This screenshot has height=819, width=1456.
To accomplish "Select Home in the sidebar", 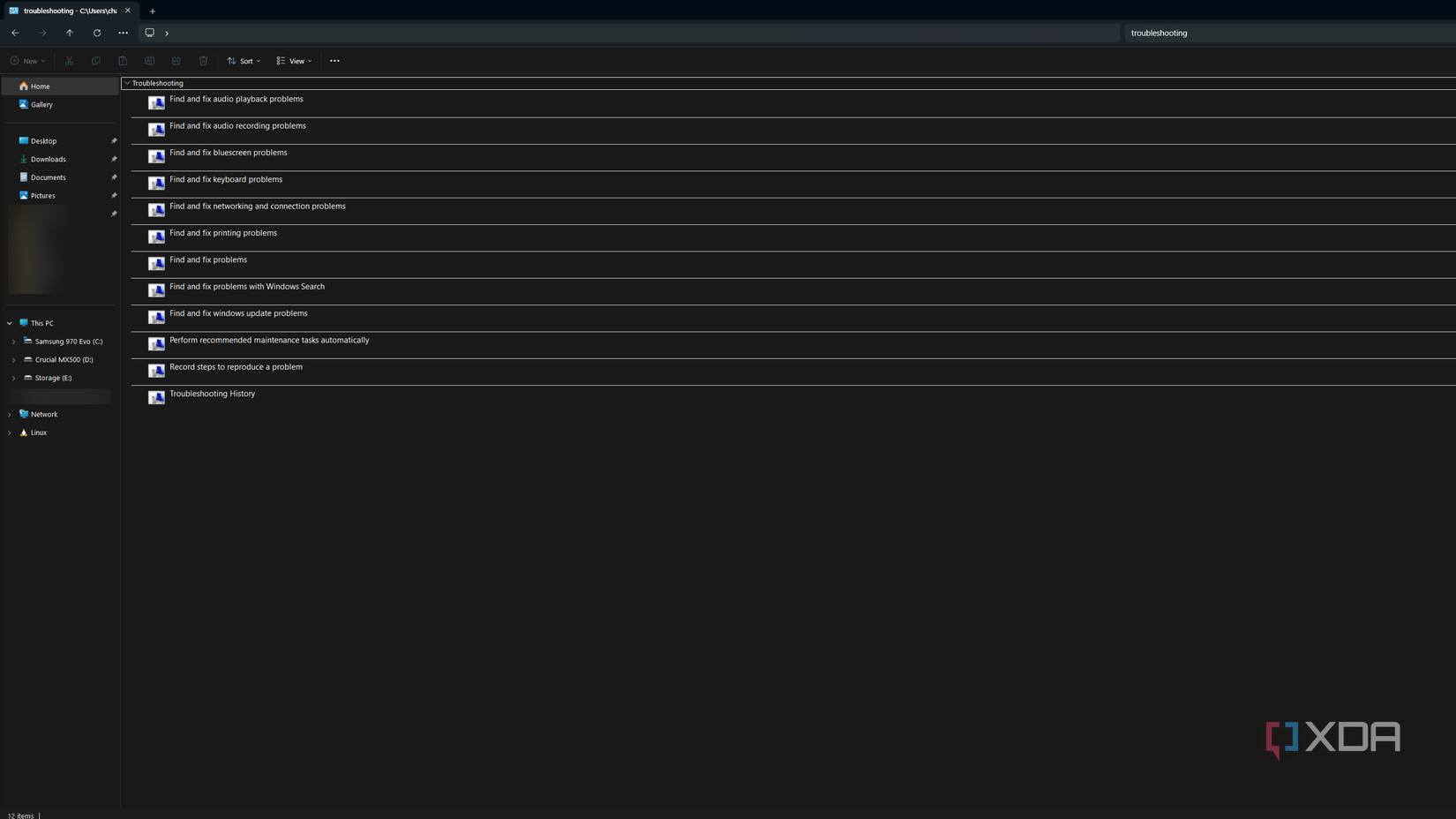I will [x=60, y=86].
